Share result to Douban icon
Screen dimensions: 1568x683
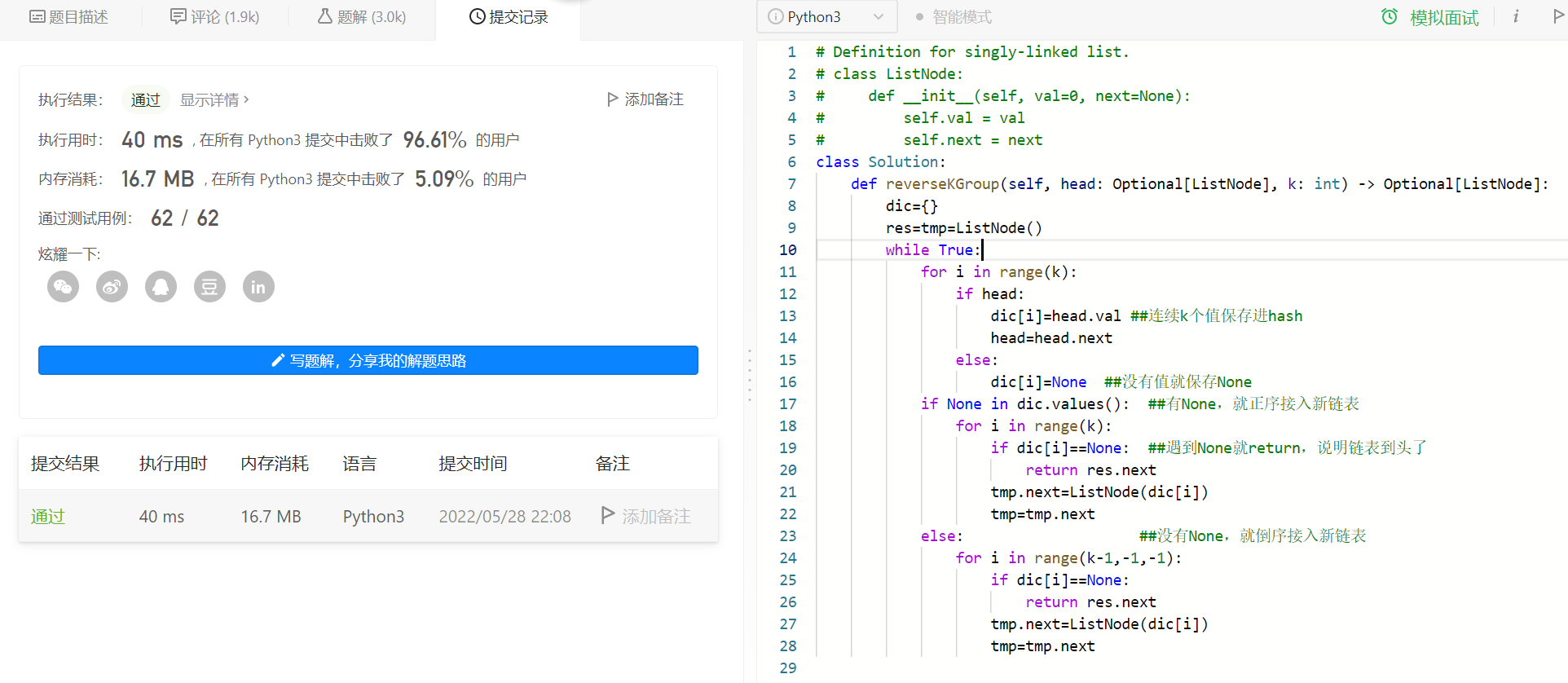[210, 287]
